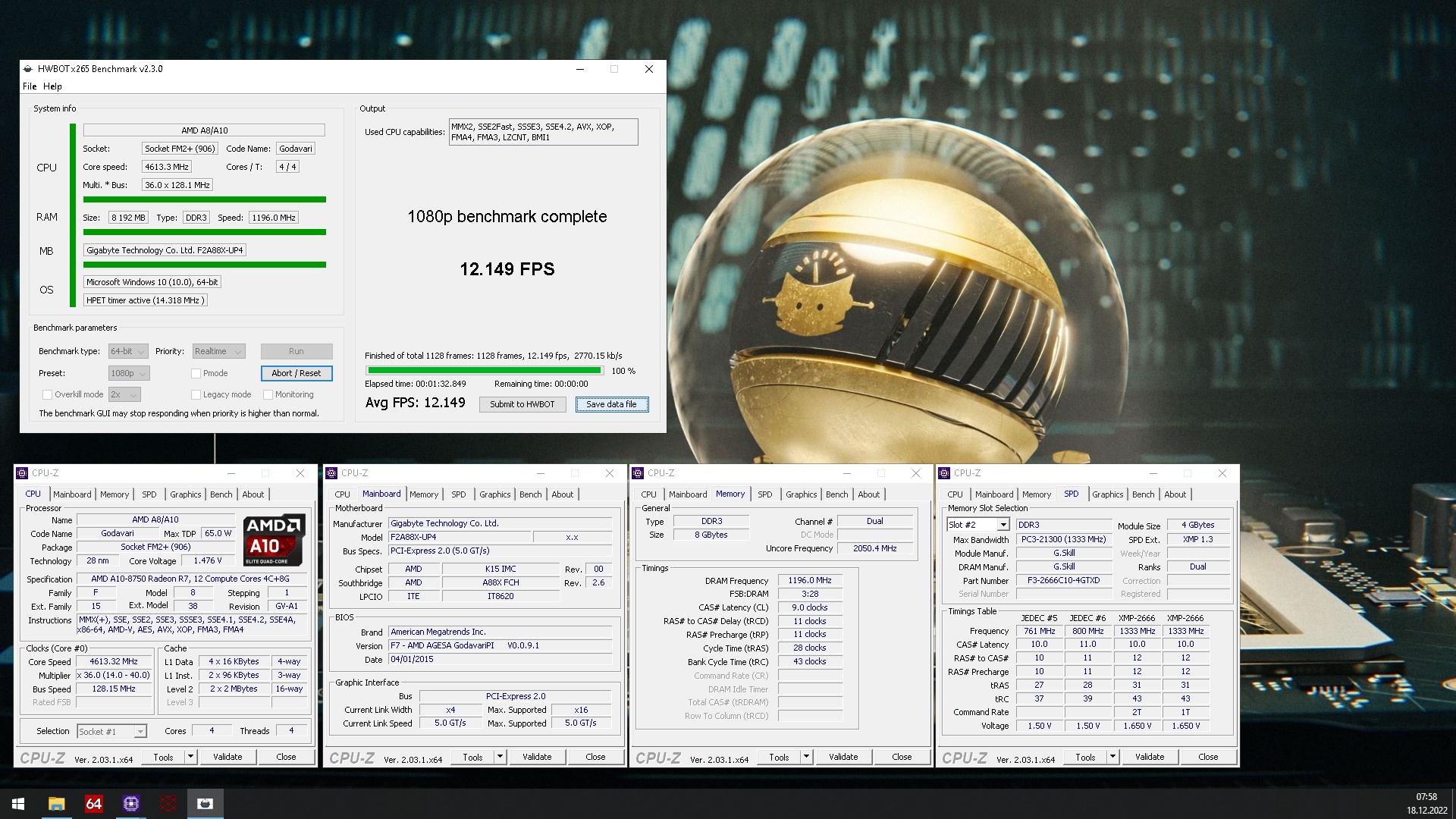Expand Tools arrow in Mainboard window
This screenshot has width=1456, height=819.
point(500,757)
